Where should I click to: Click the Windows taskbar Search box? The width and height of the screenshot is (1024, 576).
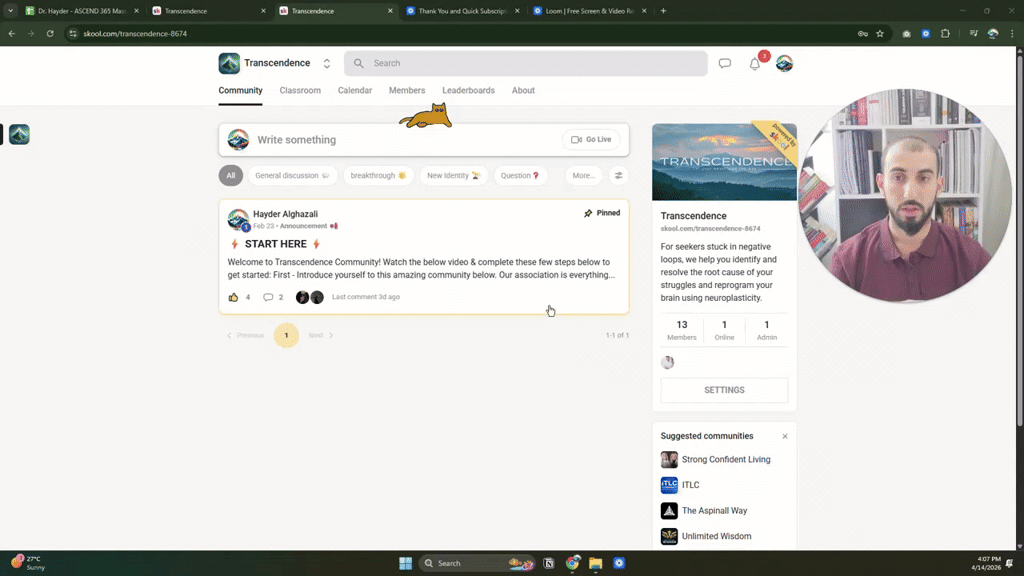tap(477, 563)
